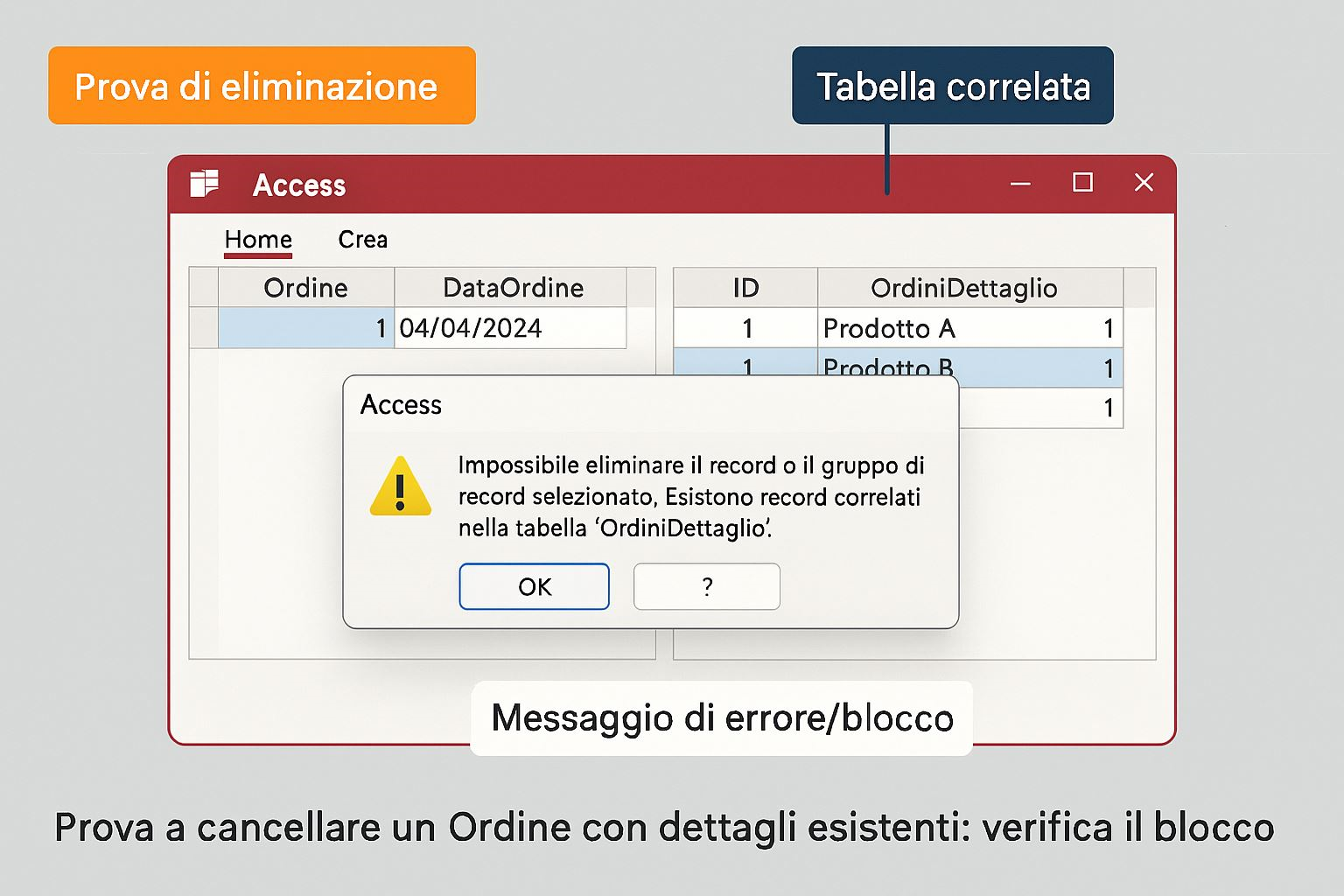1344x896 pixels.
Task: Click the Tabella correlata label
Action: click(x=952, y=87)
